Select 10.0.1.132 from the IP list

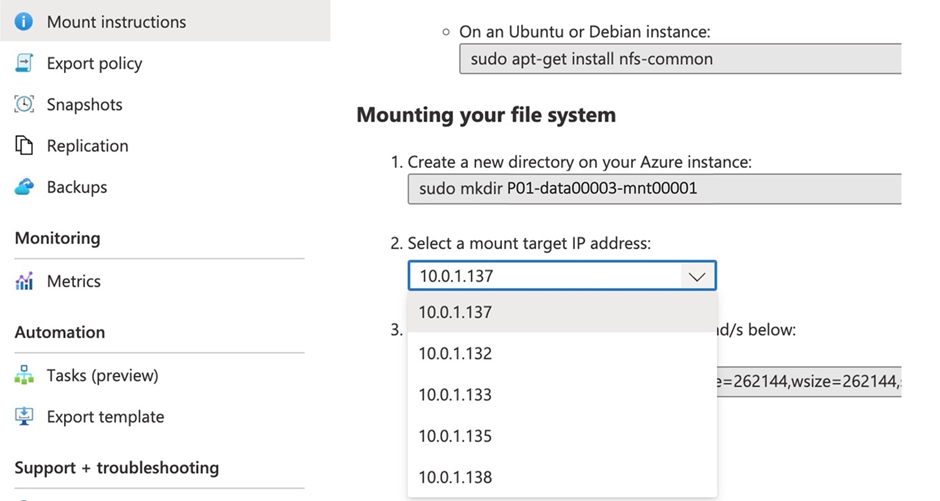[x=456, y=353]
